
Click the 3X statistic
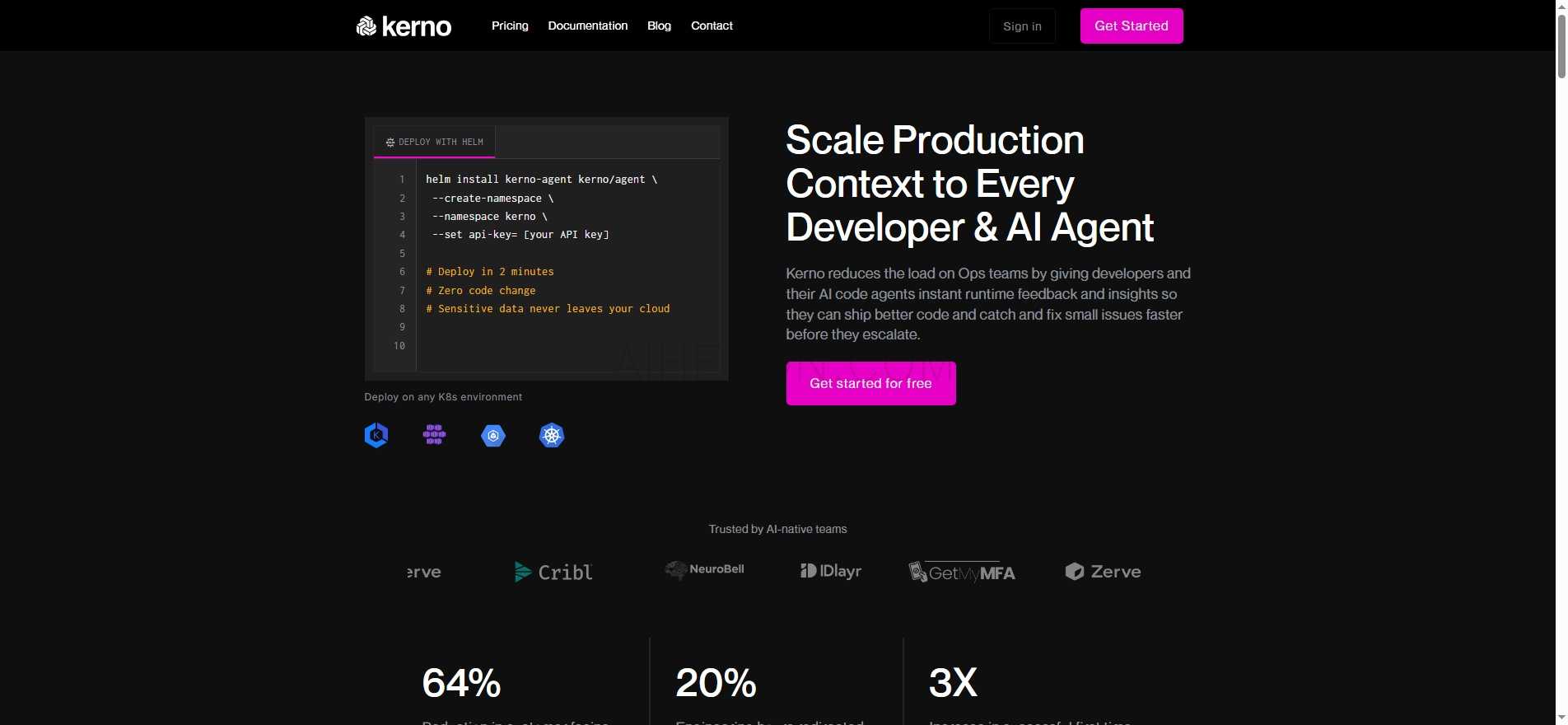coord(953,683)
